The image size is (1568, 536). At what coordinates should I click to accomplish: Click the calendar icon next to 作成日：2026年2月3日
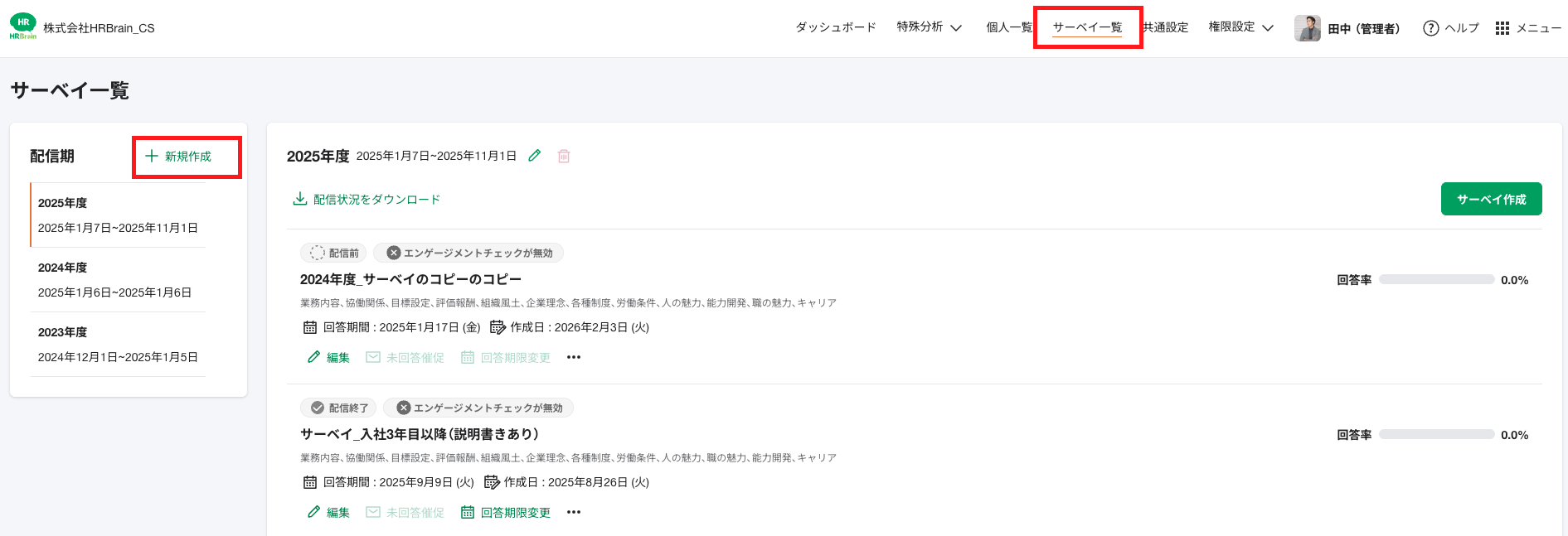498,327
